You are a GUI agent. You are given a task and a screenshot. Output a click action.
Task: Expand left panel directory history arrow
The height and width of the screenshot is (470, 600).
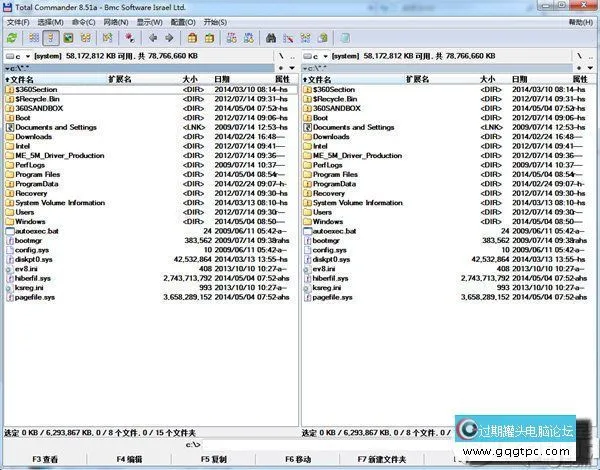[292, 68]
